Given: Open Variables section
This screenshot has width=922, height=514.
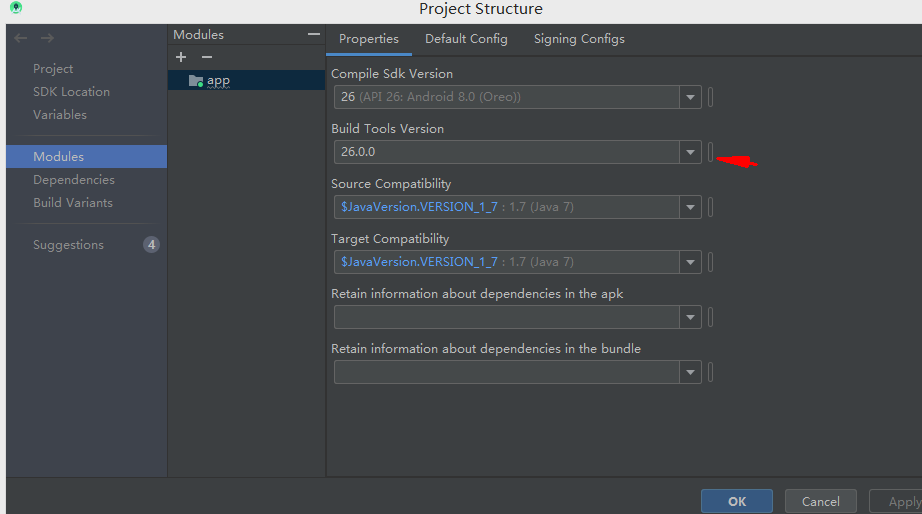Looking at the screenshot, I should point(59,115).
